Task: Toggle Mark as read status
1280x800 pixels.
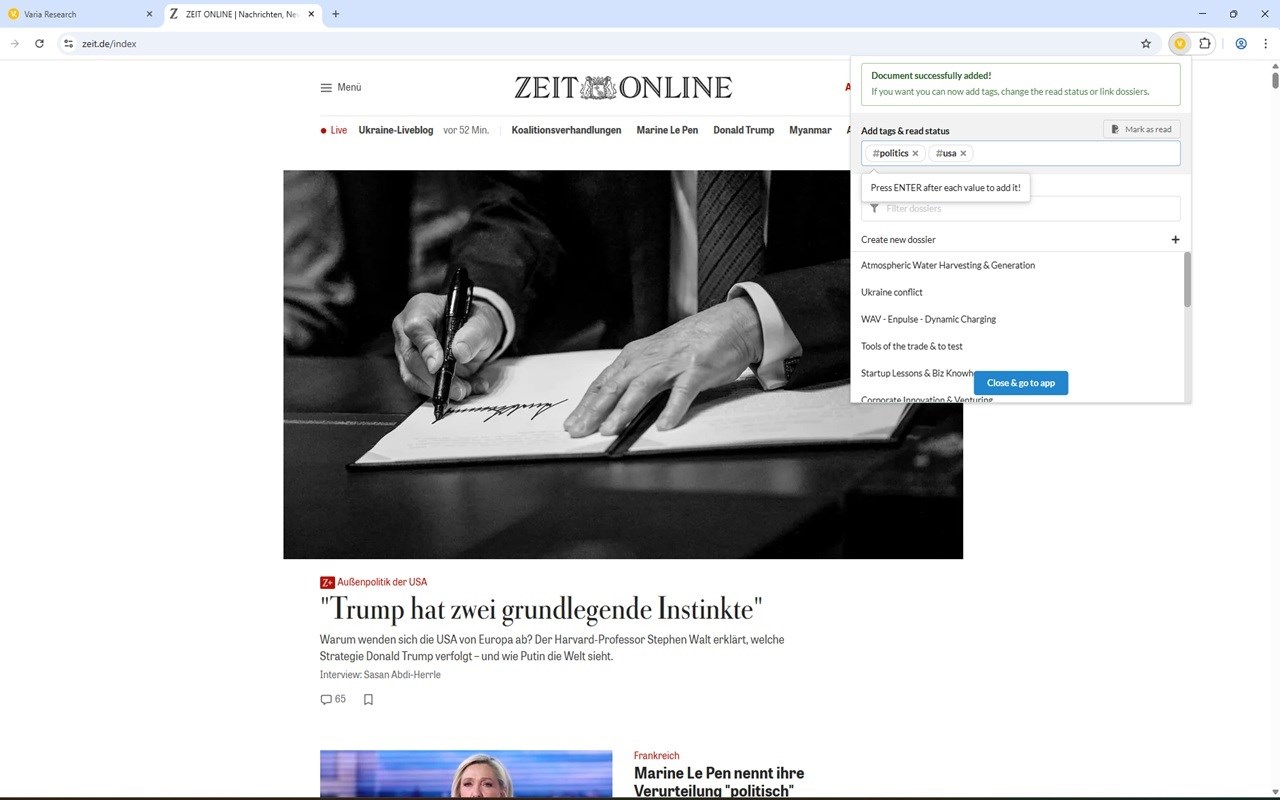Action: [x=1141, y=129]
